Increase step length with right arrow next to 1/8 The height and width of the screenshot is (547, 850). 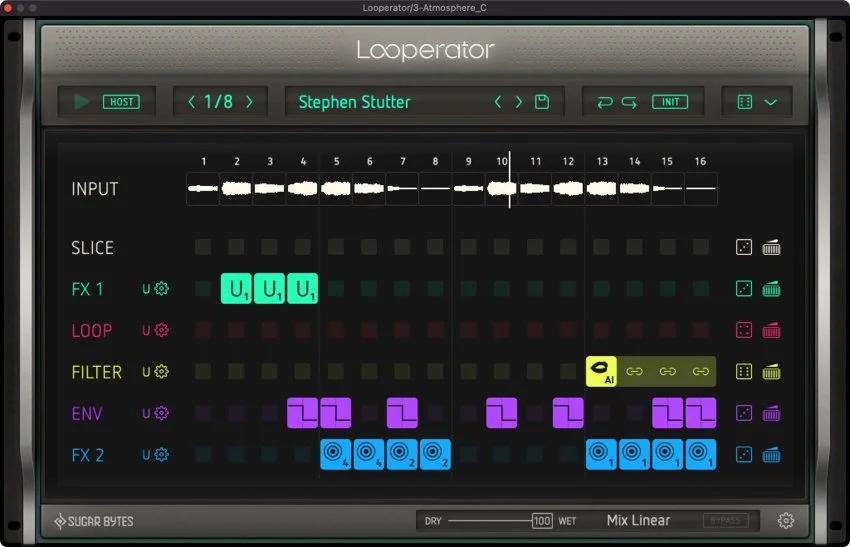tap(249, 101)
